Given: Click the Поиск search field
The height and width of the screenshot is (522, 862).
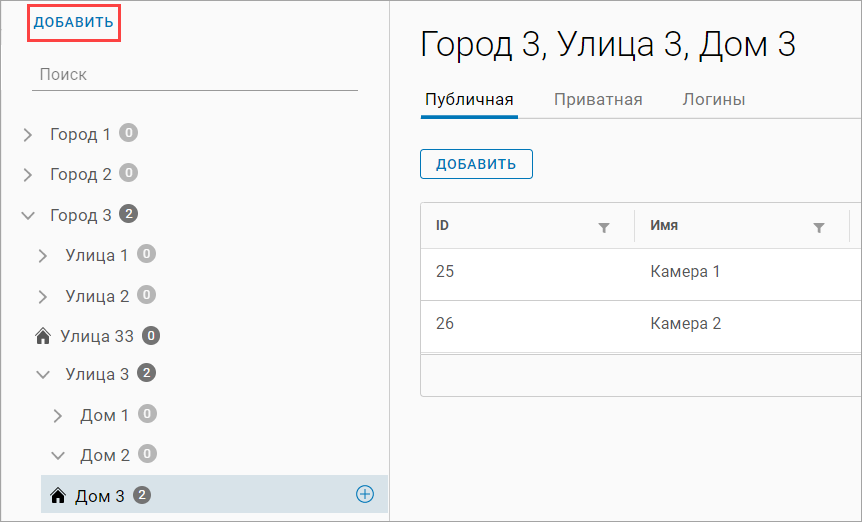Looking at the screenshot, I should point(195,74).
